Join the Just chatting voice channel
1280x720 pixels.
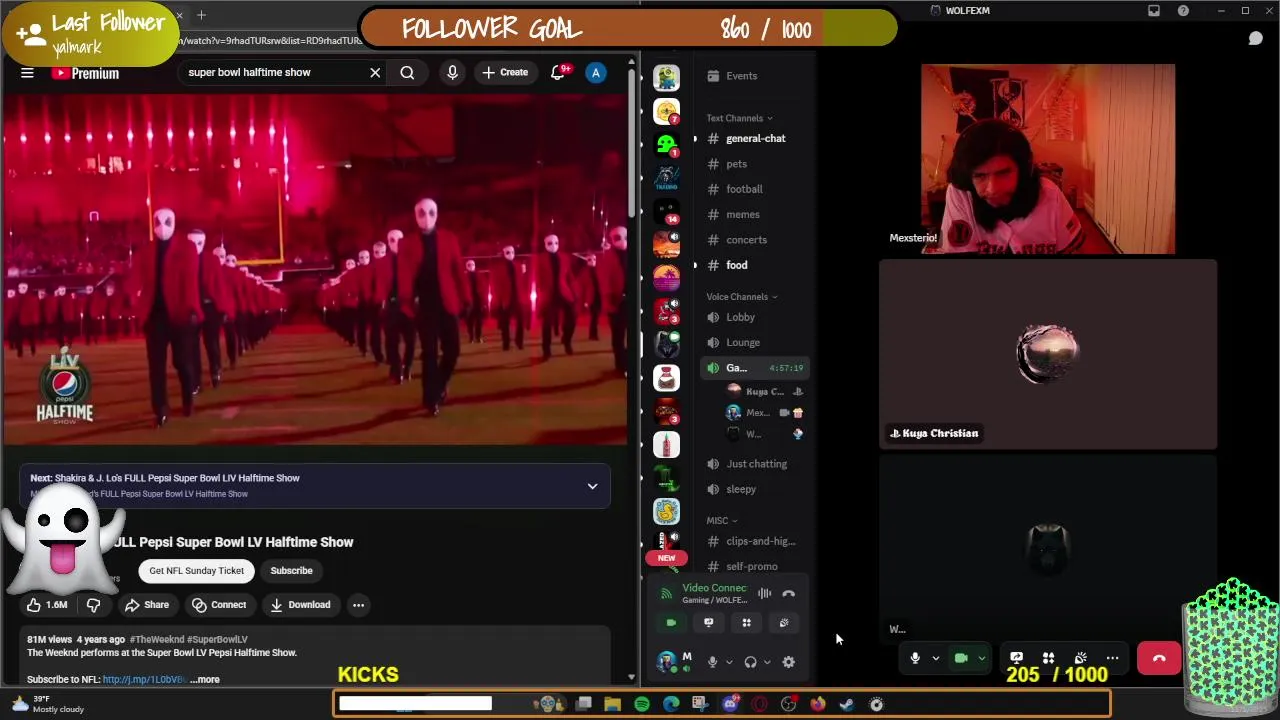(x=756, y=464)
